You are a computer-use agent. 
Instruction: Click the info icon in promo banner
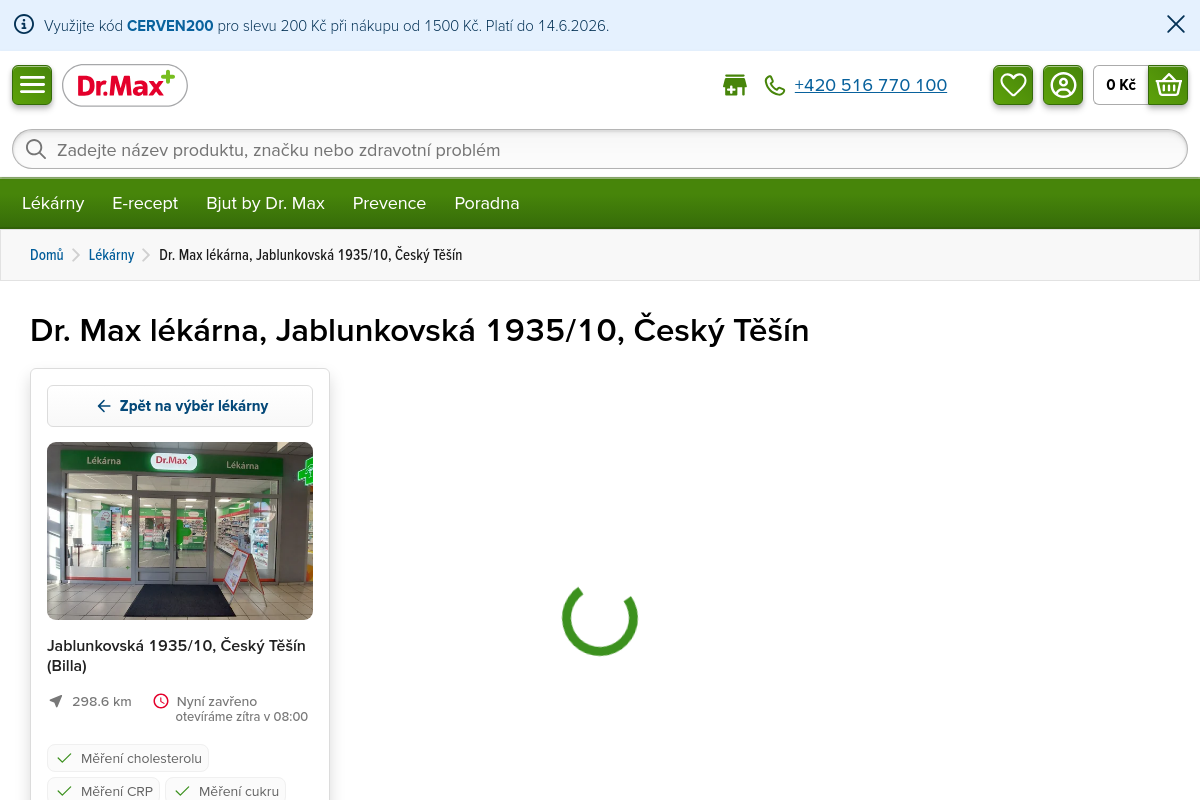pos(24,25)
